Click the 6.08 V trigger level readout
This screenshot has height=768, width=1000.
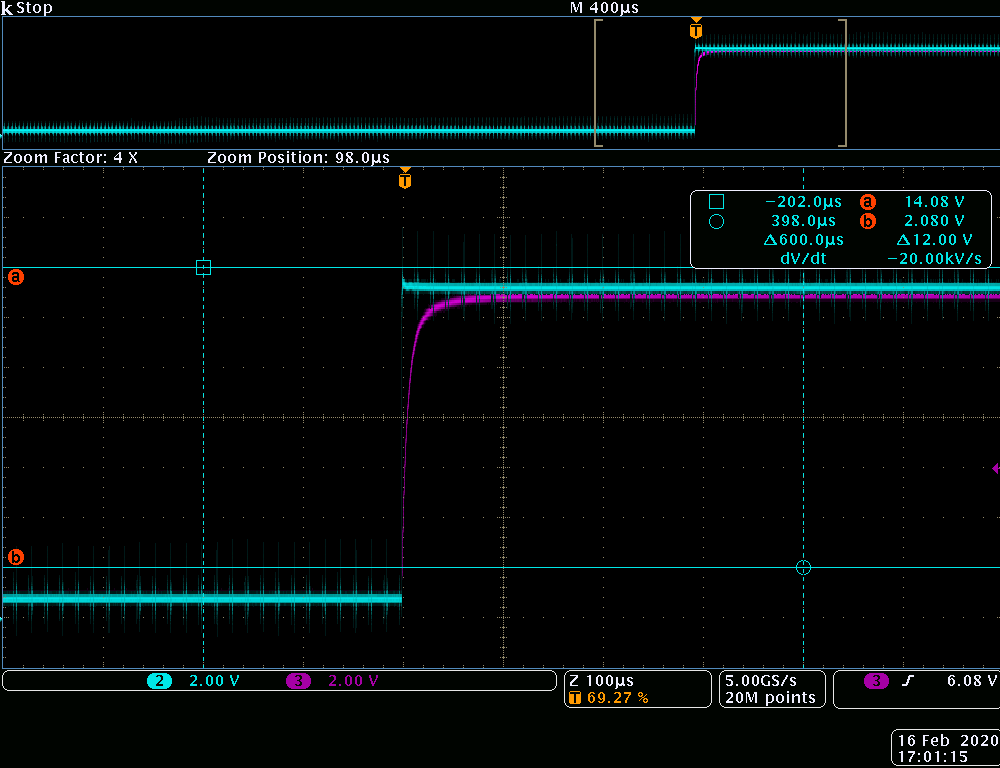pyautogui.click(x=971, y=681)
